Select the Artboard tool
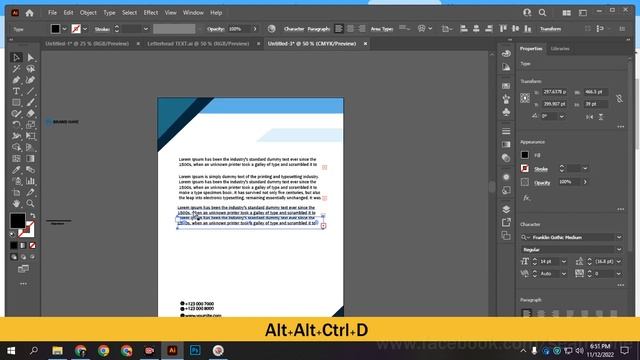Image resolution: width=640 pixels, height=360 pixels. point(16,192)
